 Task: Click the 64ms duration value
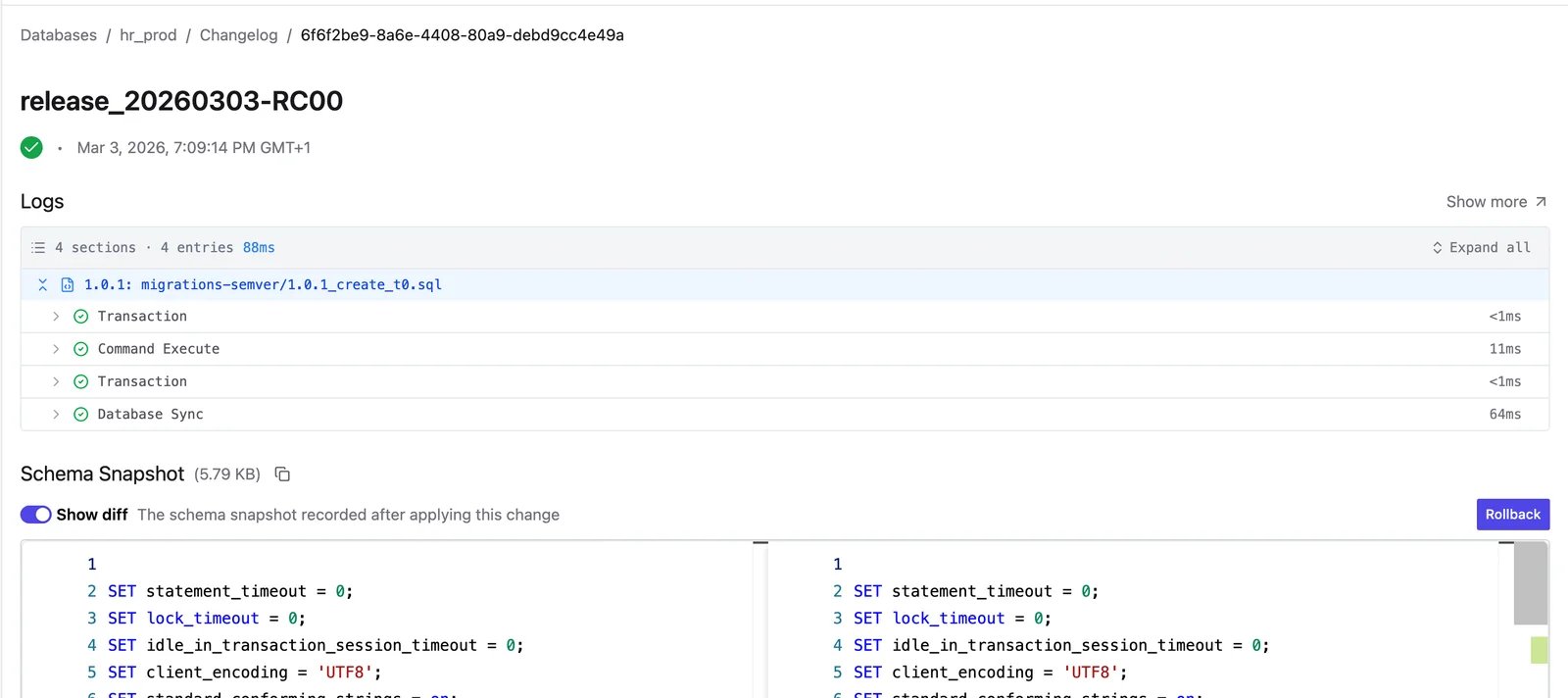(1505, 415)
